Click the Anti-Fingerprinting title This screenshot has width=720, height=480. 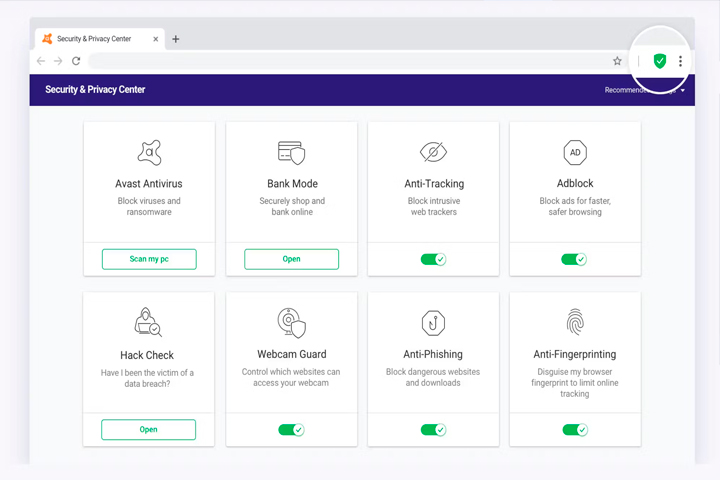coord(574,354)
